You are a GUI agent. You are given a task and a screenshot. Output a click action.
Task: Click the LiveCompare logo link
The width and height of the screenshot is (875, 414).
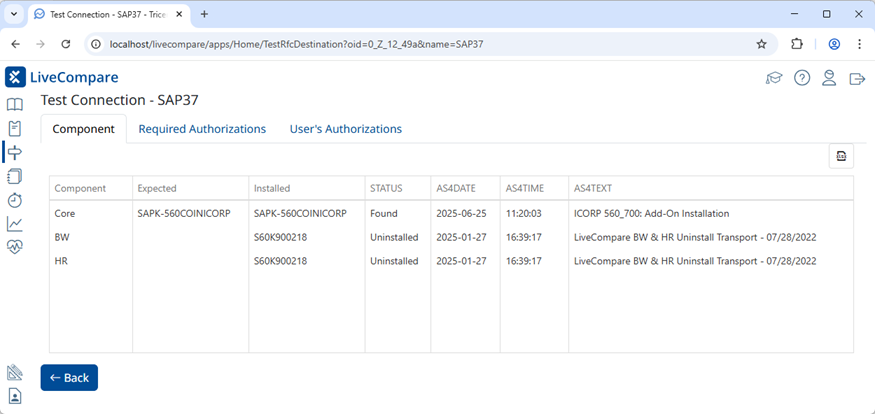click(62, 77)
